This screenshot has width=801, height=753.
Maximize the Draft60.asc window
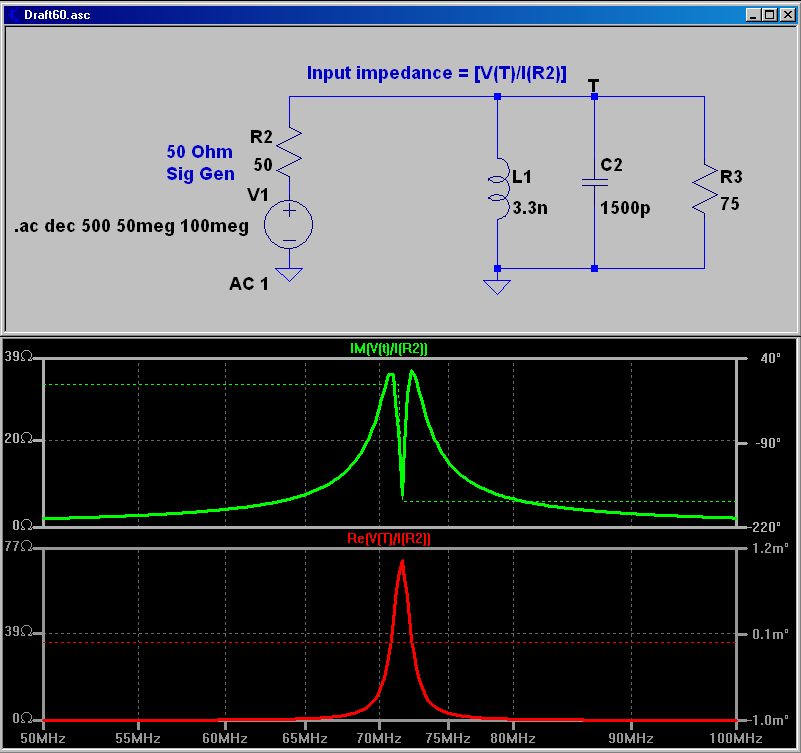click(x=769, y=15)
